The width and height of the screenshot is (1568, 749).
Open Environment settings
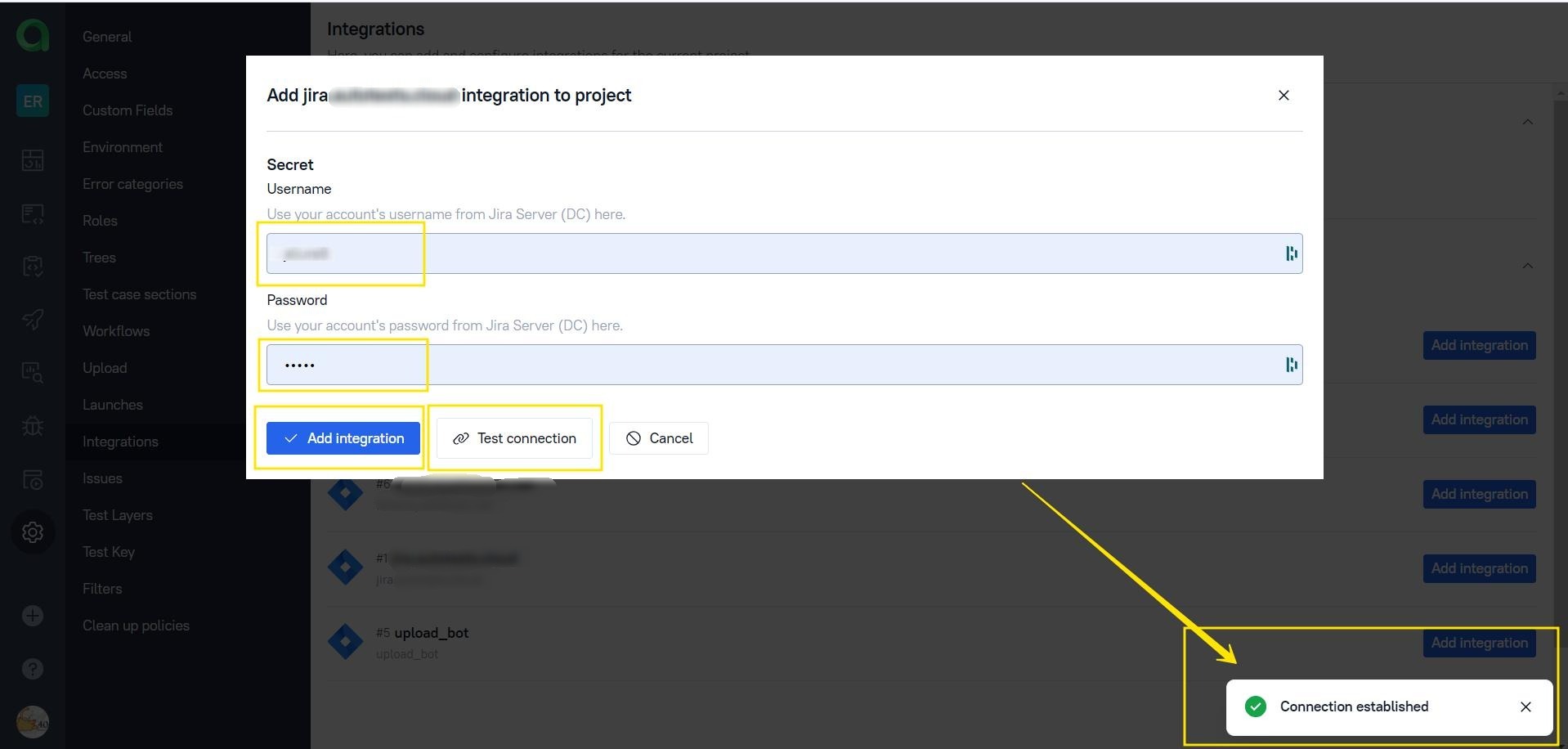click(x=123, y=147)
